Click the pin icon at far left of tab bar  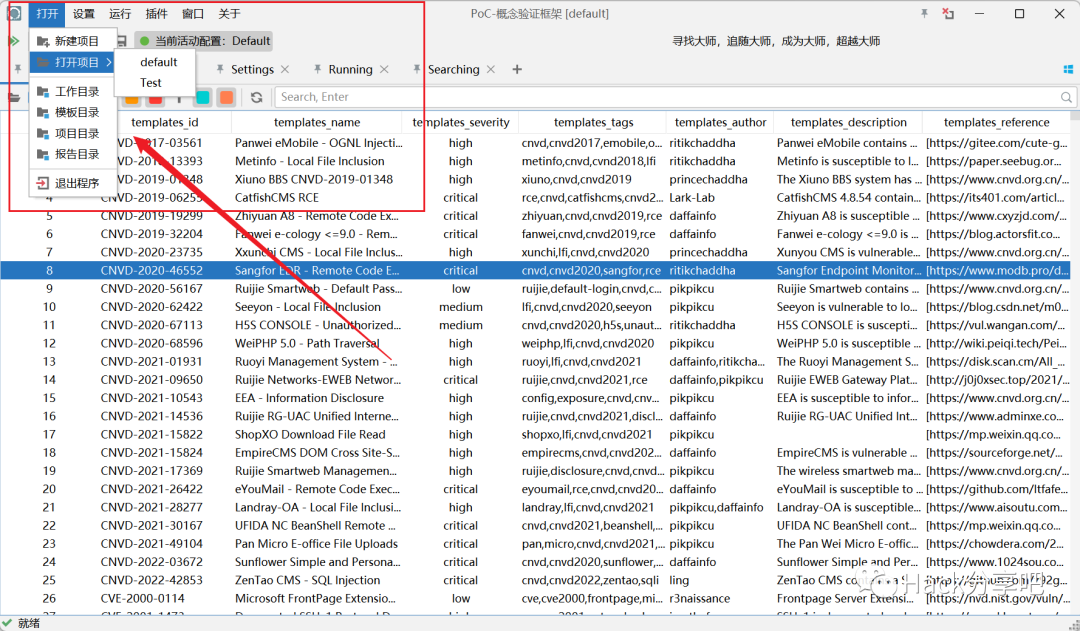18,69
